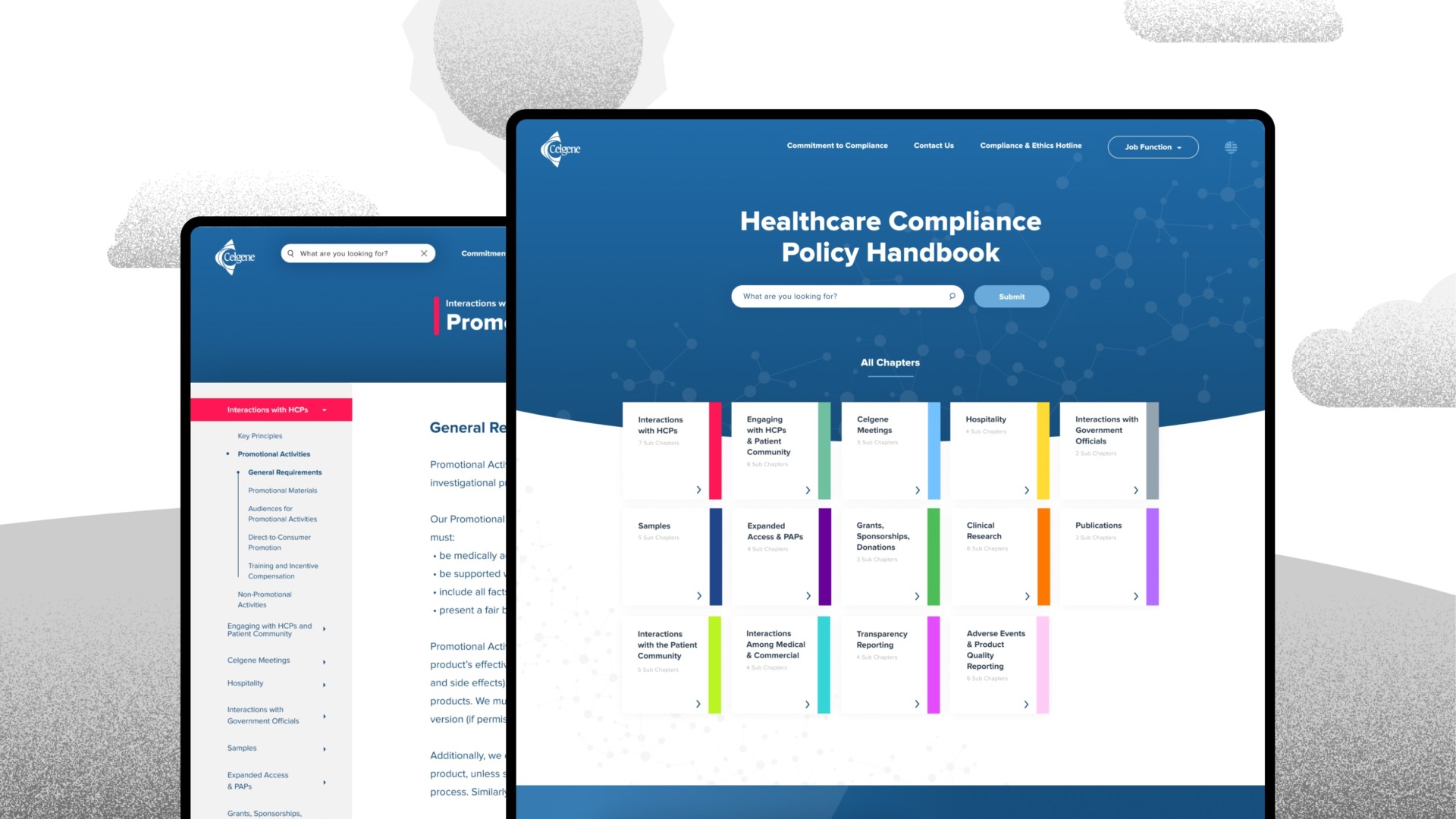Click the search magnifier icon in hero
Screen dimensions: 1456x819
952,296
